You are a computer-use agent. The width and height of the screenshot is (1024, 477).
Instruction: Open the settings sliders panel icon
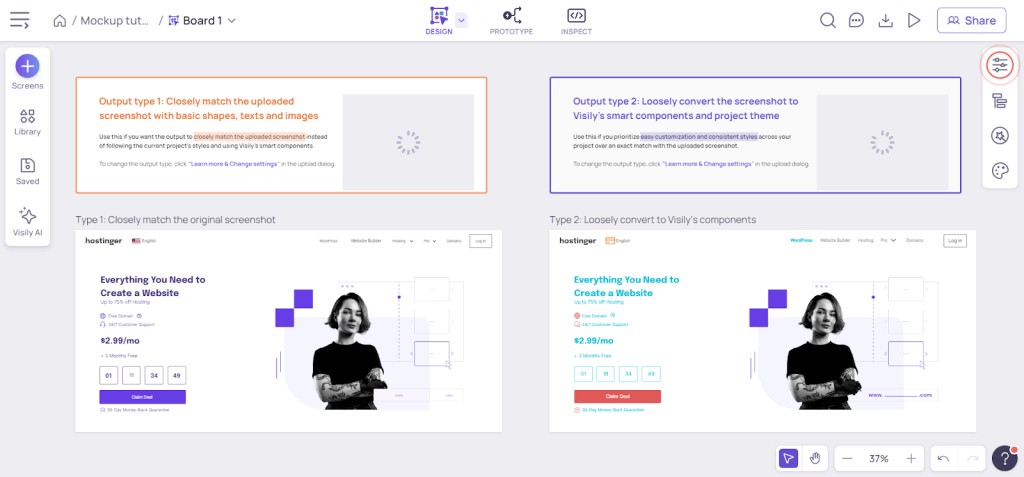pyautogui.click(x=999, y=65)
